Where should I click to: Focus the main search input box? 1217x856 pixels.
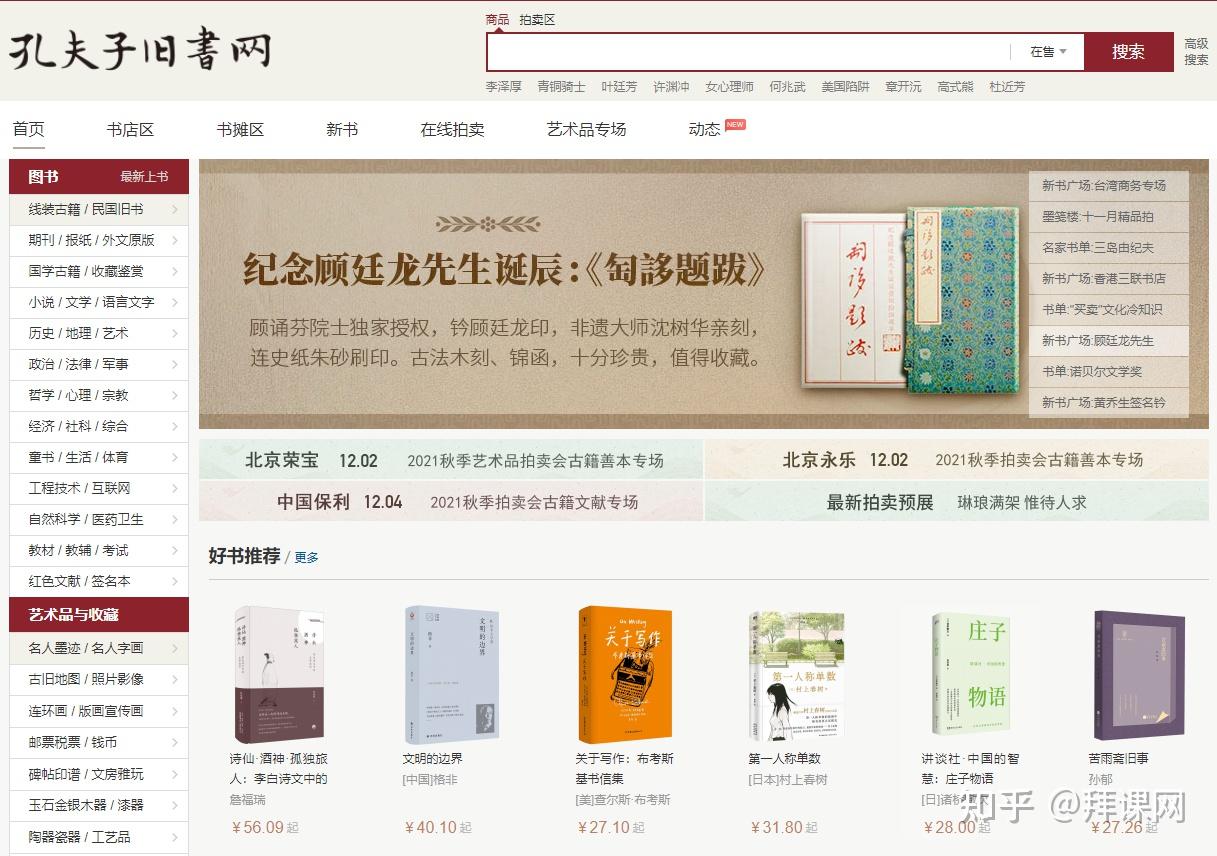748,52
